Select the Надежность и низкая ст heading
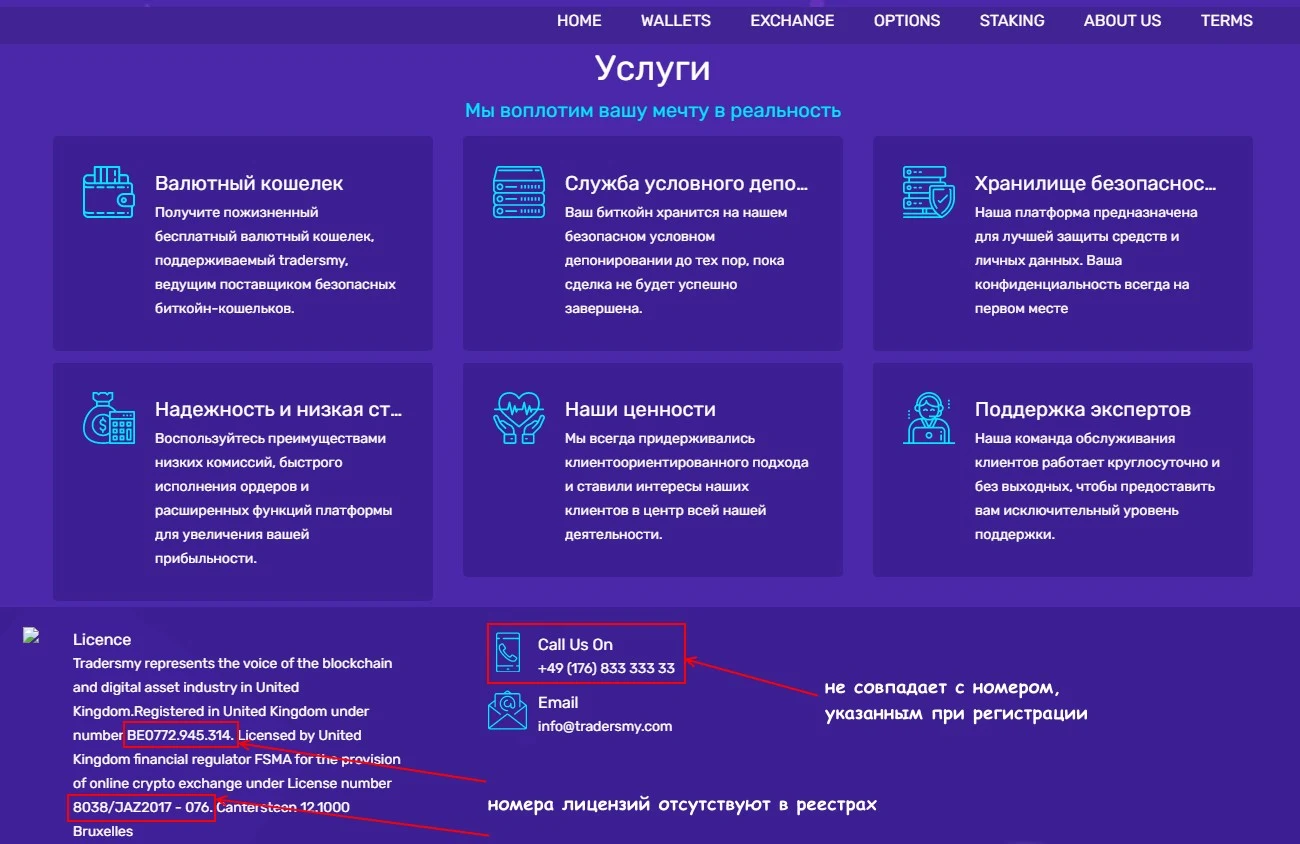 279,409
